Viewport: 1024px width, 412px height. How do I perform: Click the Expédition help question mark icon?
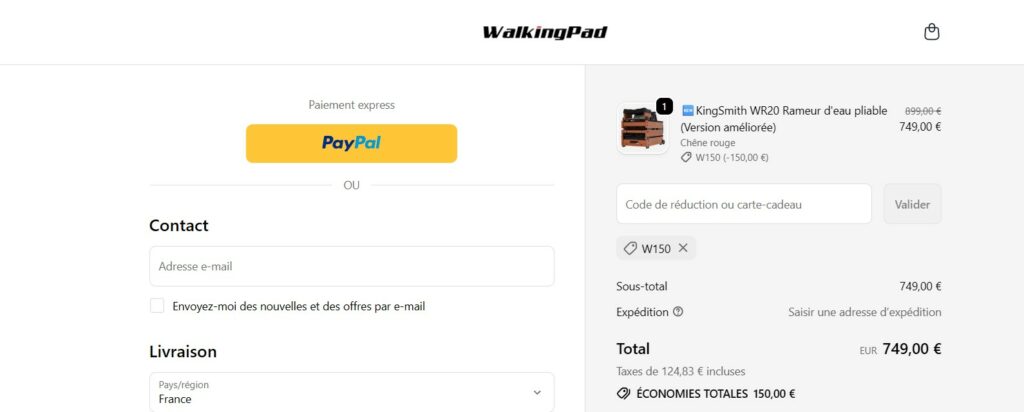(678, 312)
